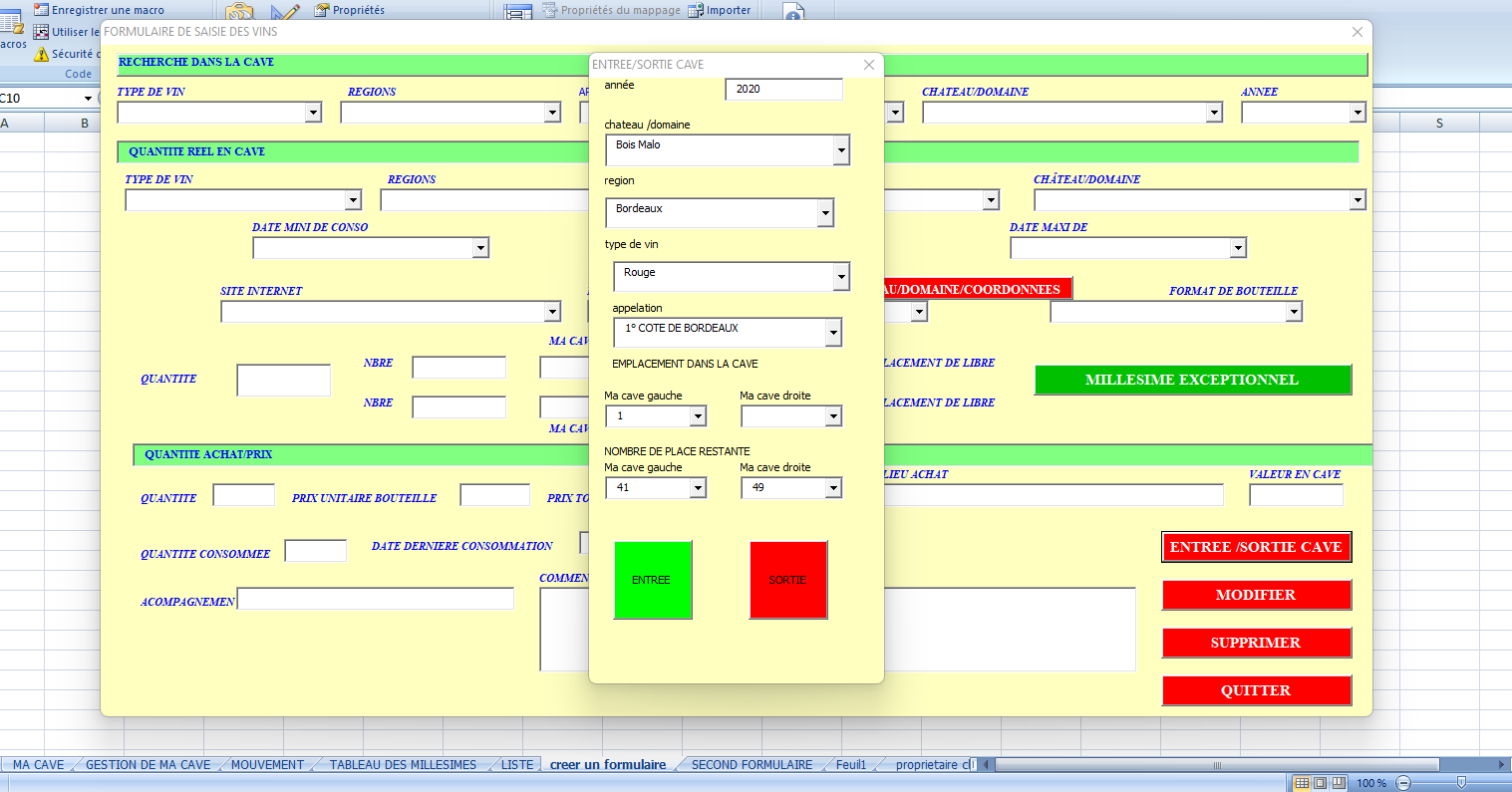
Task: Switch to Normal view in status bar
Action: tap(1302, 783)
